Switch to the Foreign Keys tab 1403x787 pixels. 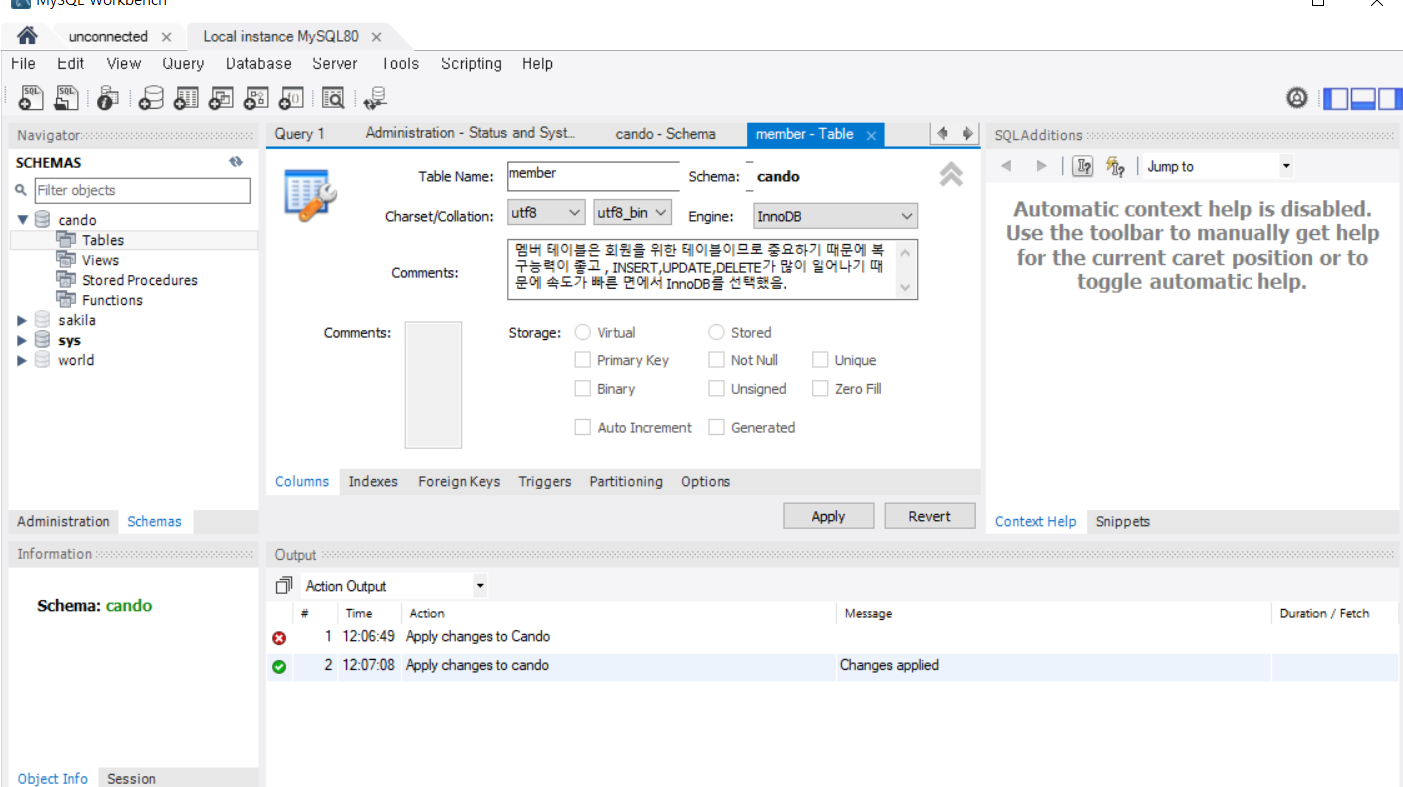[x=459, y=482]
